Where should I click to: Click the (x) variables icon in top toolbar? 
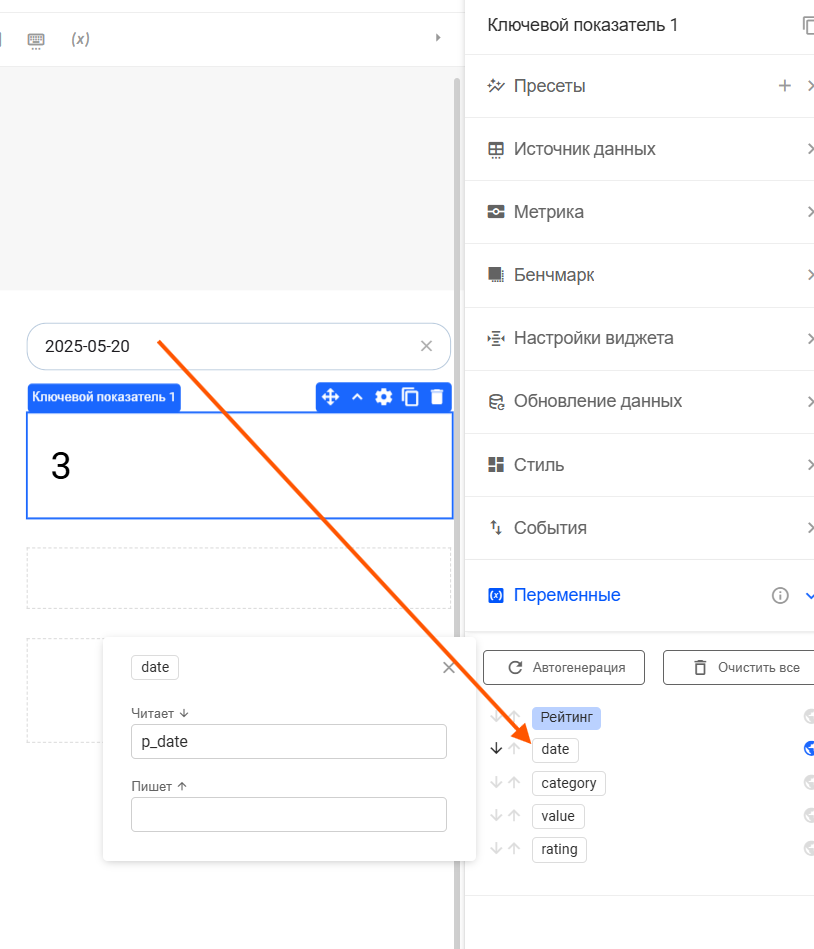[x=80, y=39]
